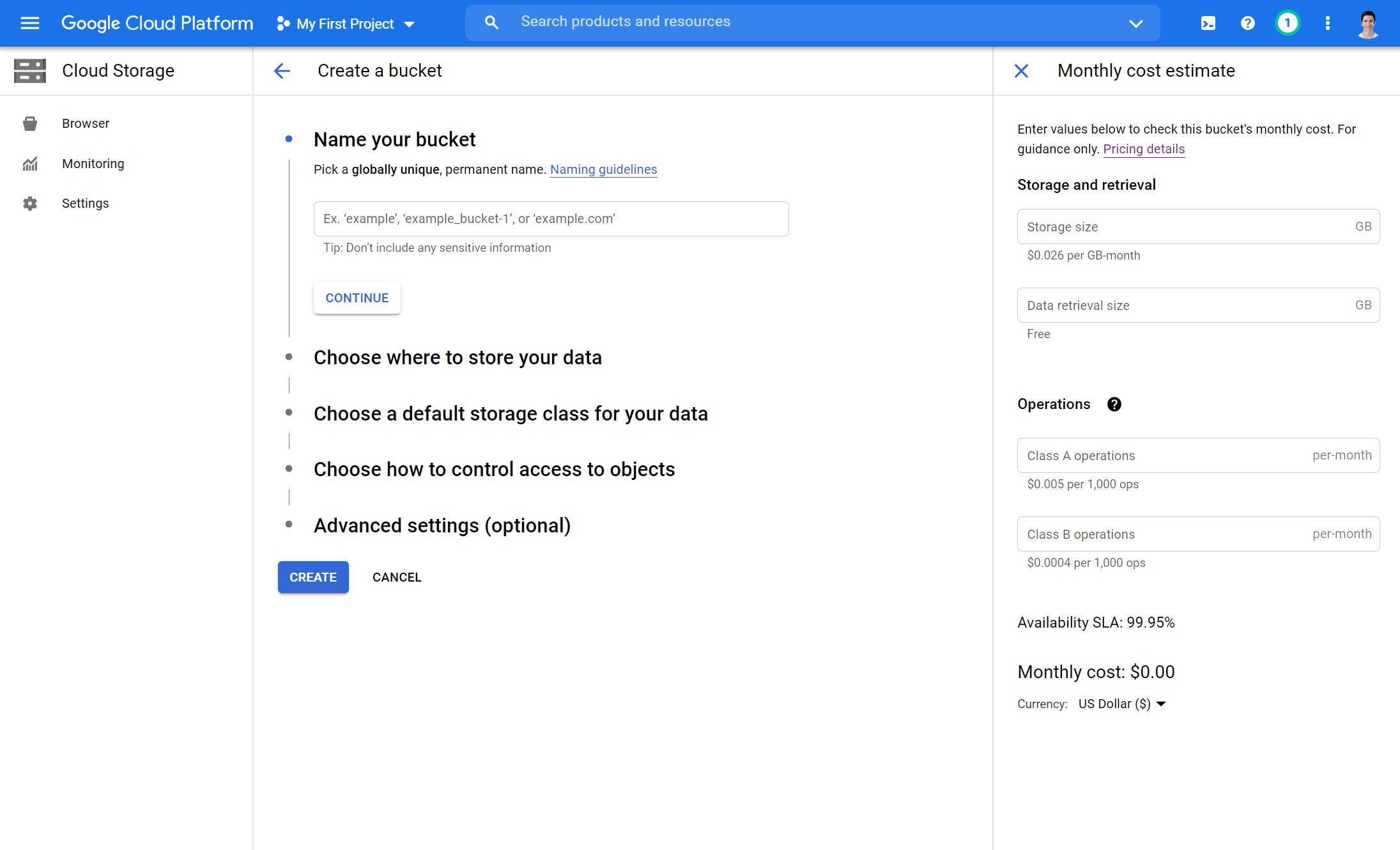Open the notifications bell showing 1

(1287, 23)
